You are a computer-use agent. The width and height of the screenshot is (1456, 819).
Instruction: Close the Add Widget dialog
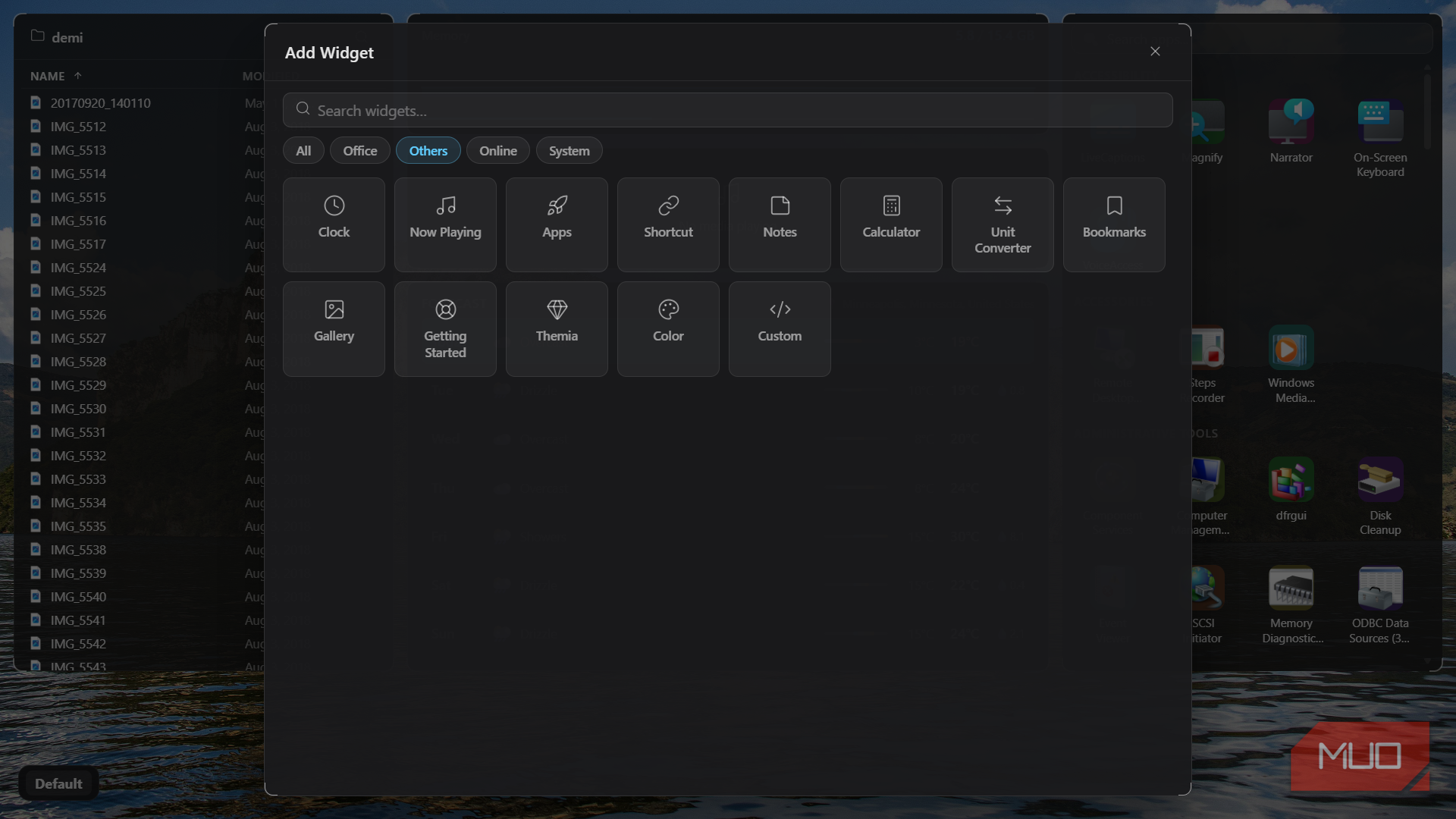click(1155, 52)
